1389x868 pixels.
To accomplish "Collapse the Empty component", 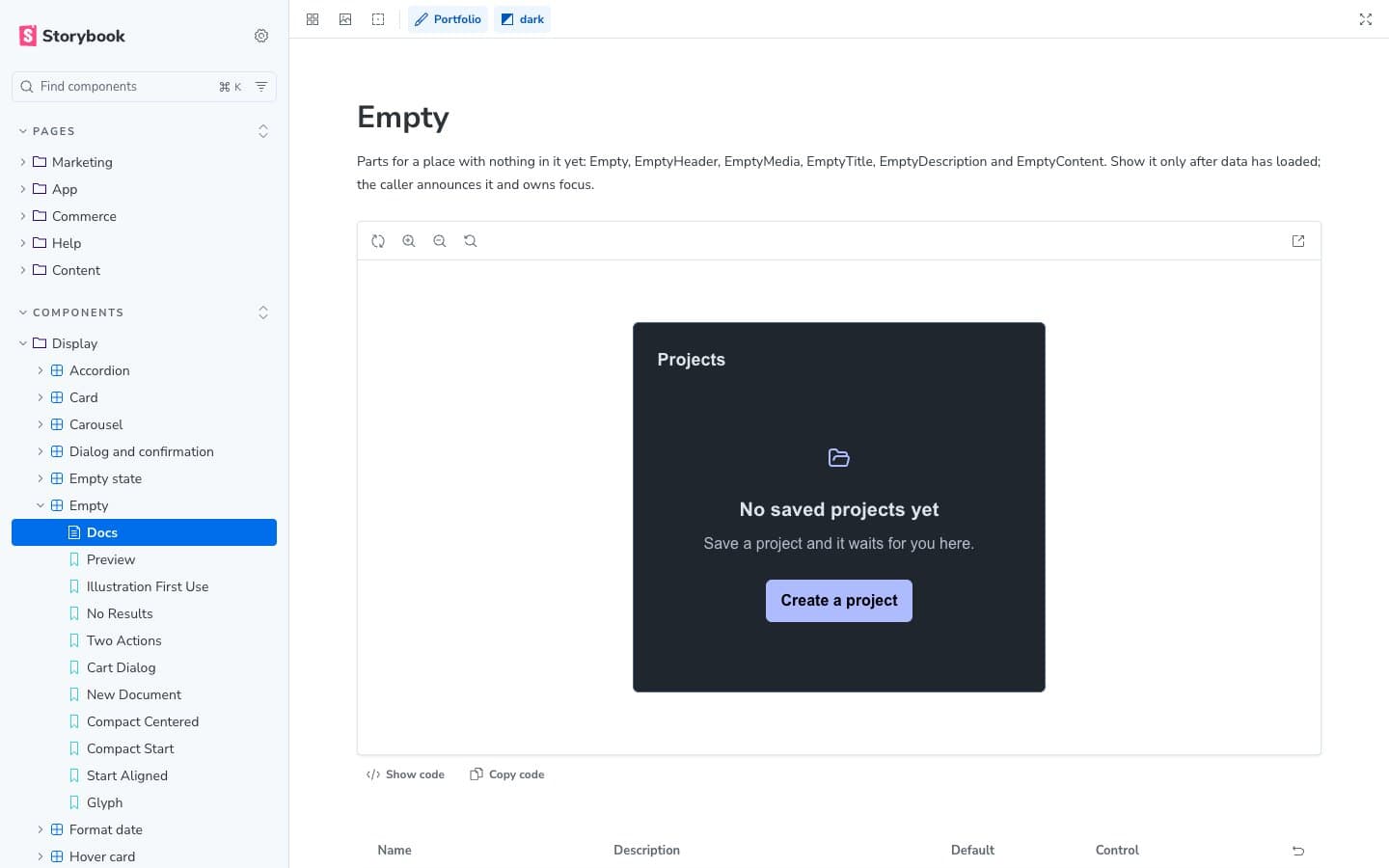I will [x=144, y=505].
